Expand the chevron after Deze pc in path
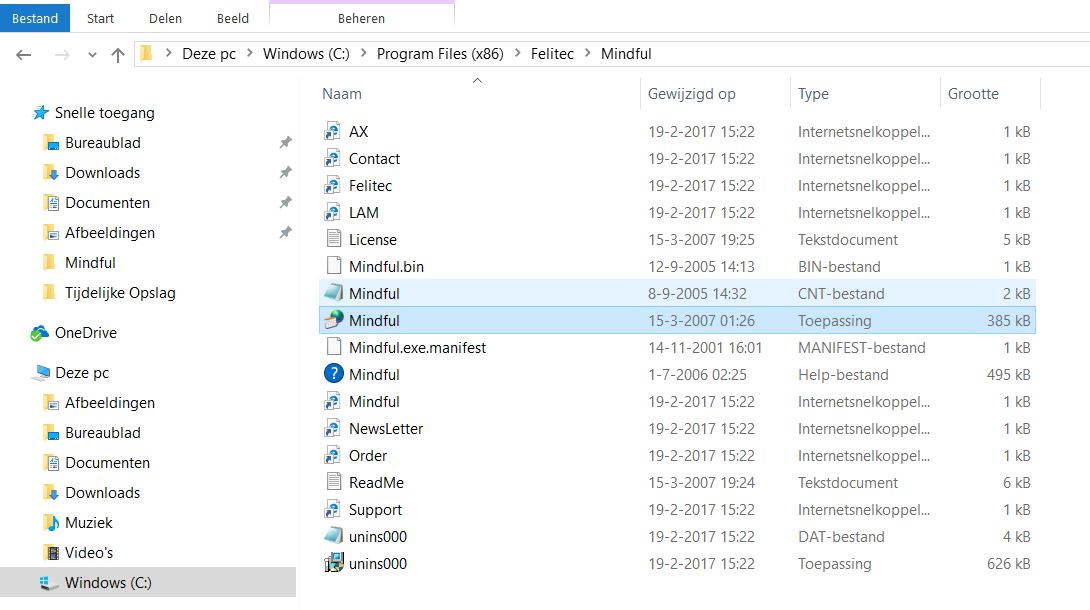 click(249, 53)
